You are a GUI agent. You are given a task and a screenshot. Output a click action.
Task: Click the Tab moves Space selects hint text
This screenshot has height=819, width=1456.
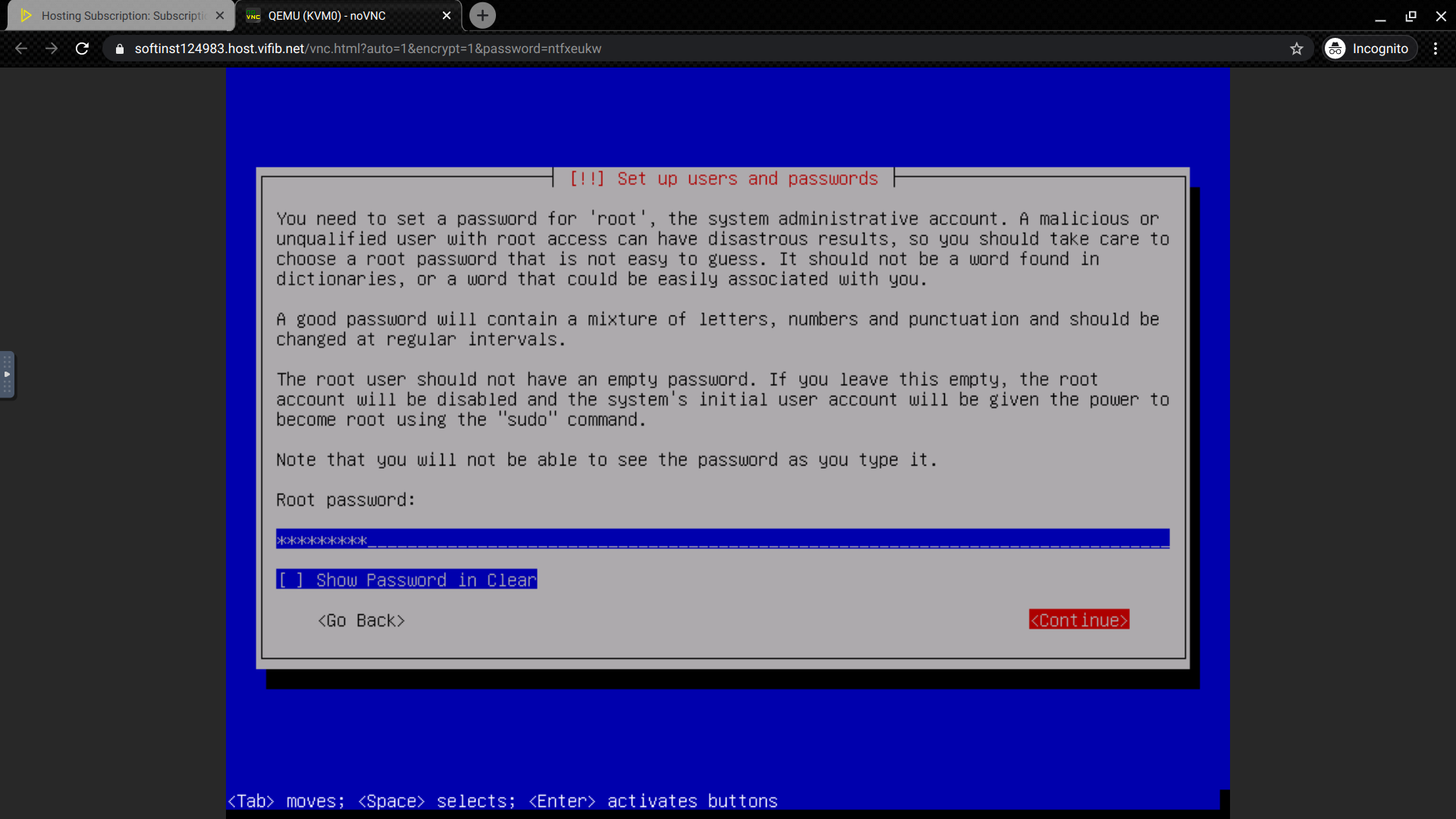[503, 801]
